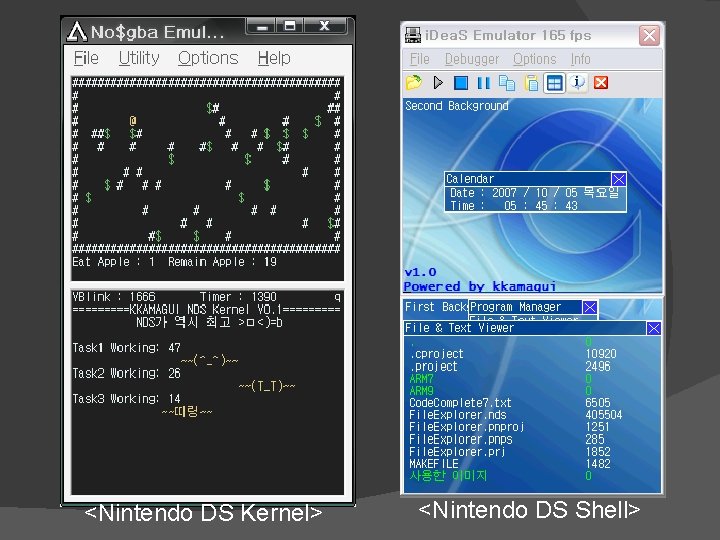Click the No$gba title bar logo icon

pyautogui.click(x=76, y=32)
